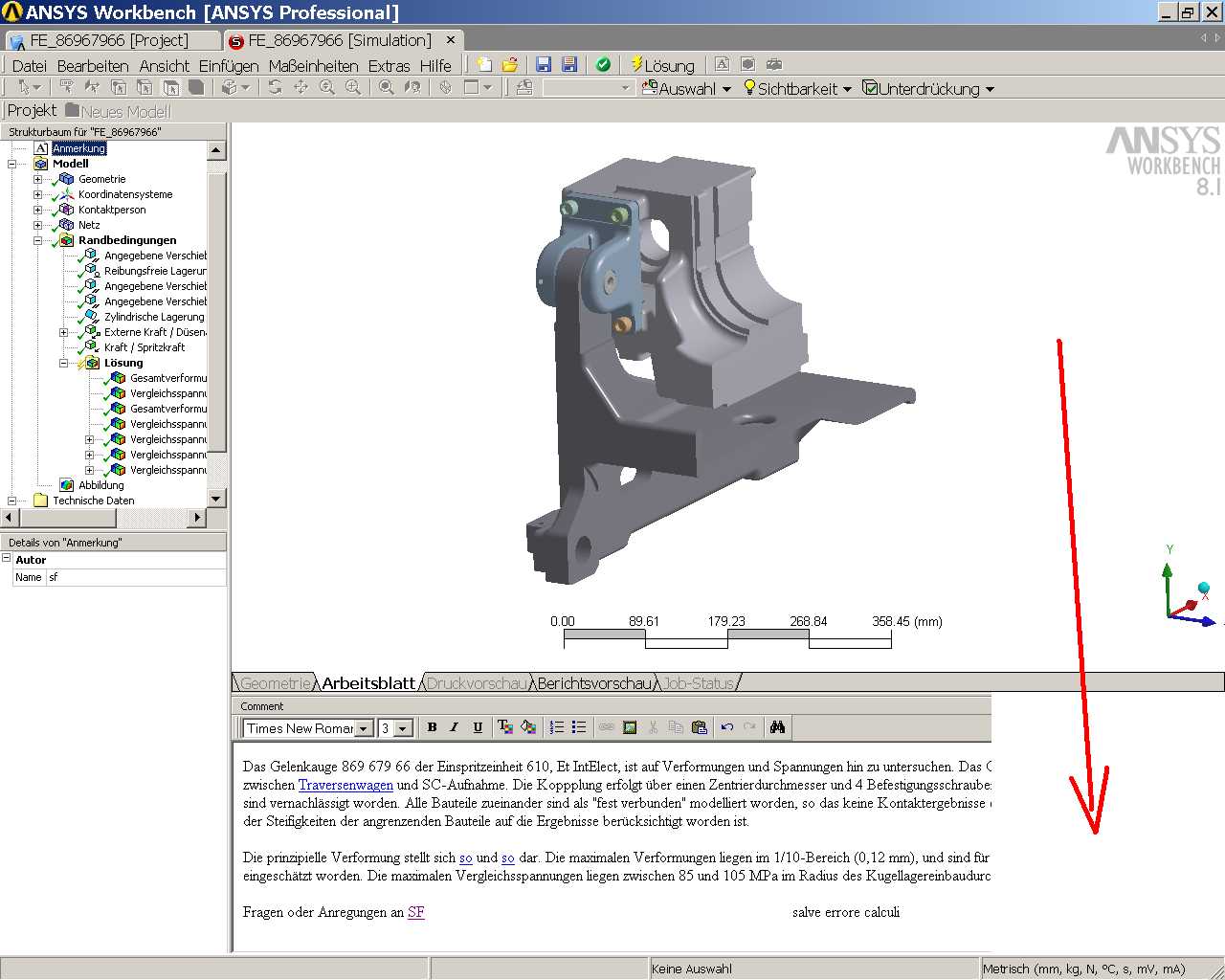Toggle underline formatting
The width and height of the screenshot is (1225, 980).
pos(478,727)
